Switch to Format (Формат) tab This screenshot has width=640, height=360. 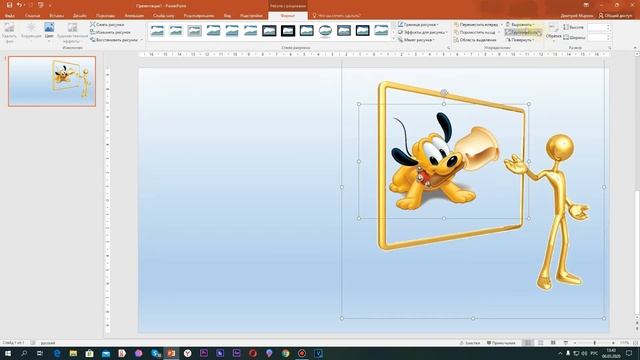tap(288, 16)
